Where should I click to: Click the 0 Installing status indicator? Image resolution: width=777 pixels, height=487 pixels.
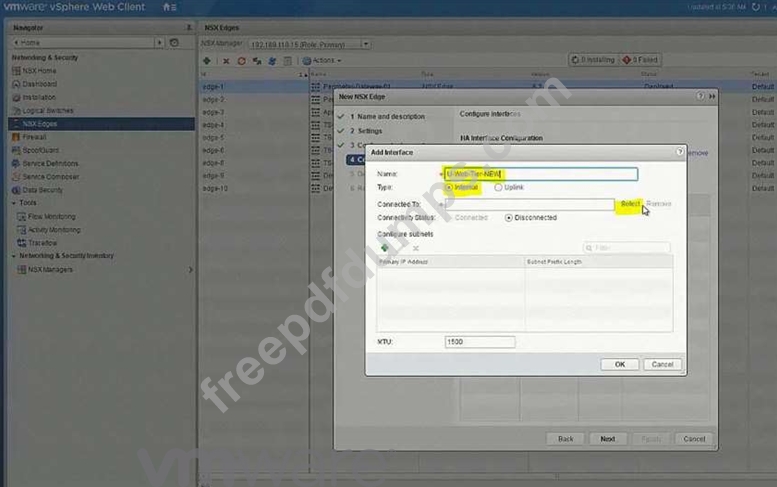tap(593, 60)
